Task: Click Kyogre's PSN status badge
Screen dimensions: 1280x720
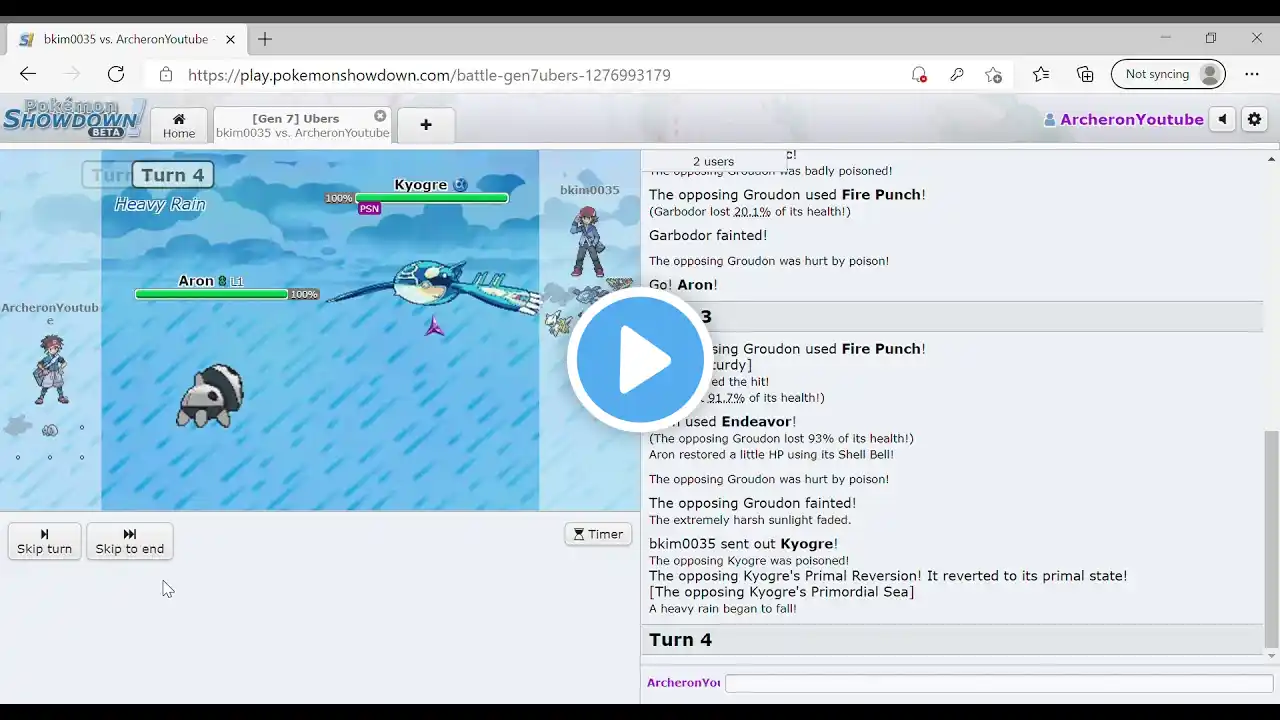Action: 369,208
